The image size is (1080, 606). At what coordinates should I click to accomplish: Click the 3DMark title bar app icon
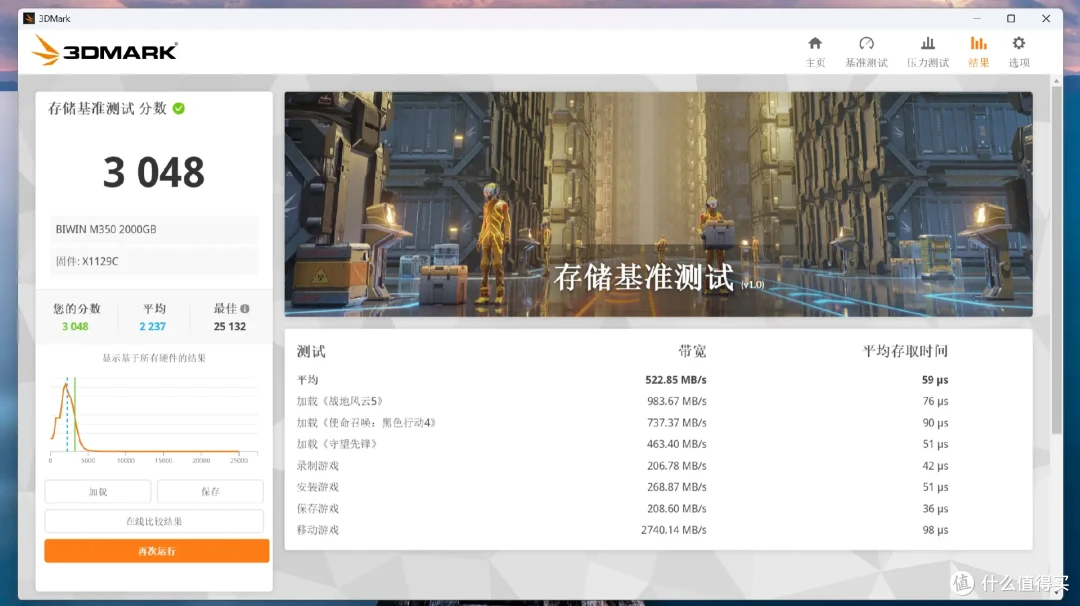point(29,19)
